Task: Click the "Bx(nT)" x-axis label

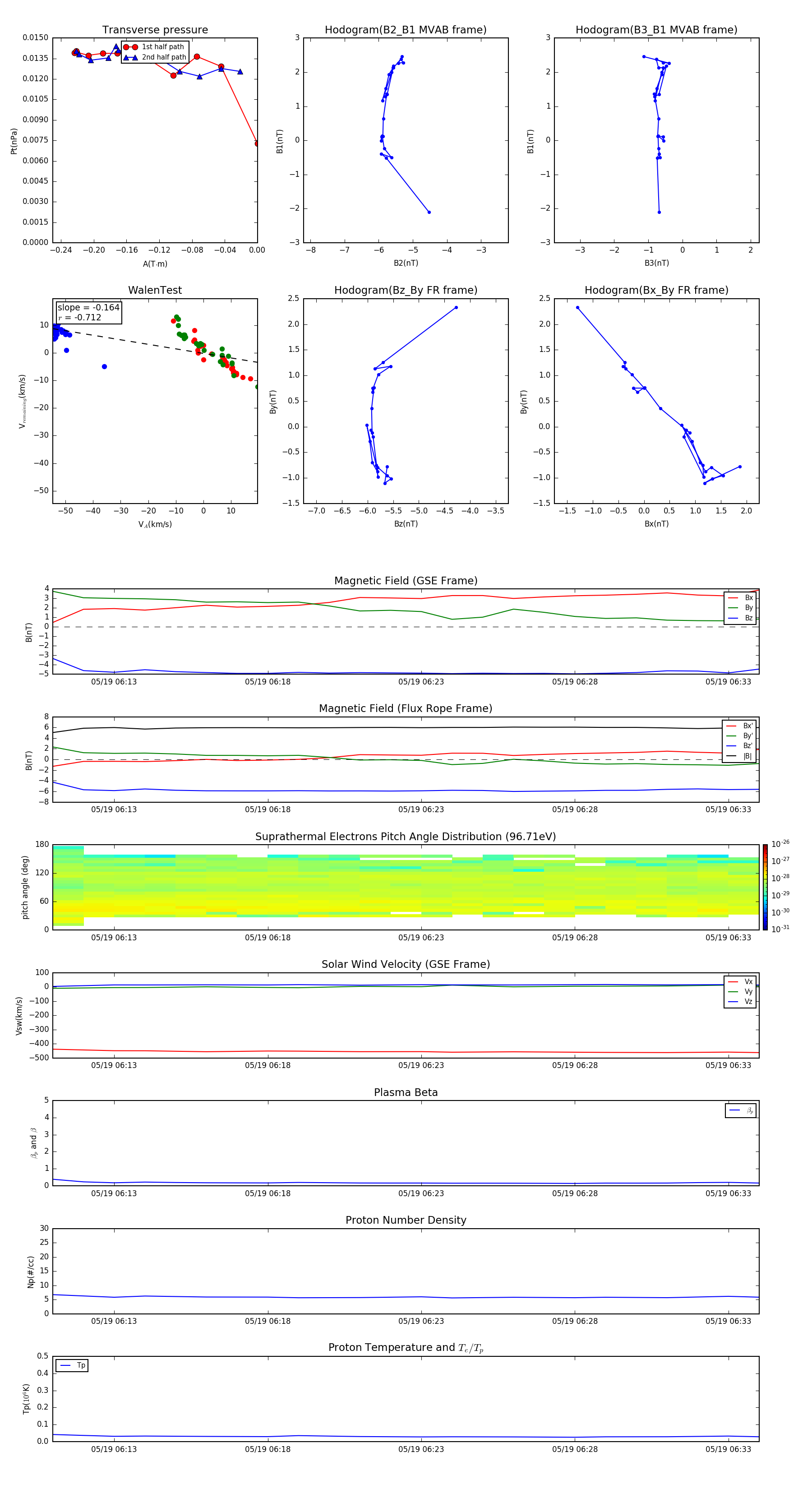Action: coord(656,524)
